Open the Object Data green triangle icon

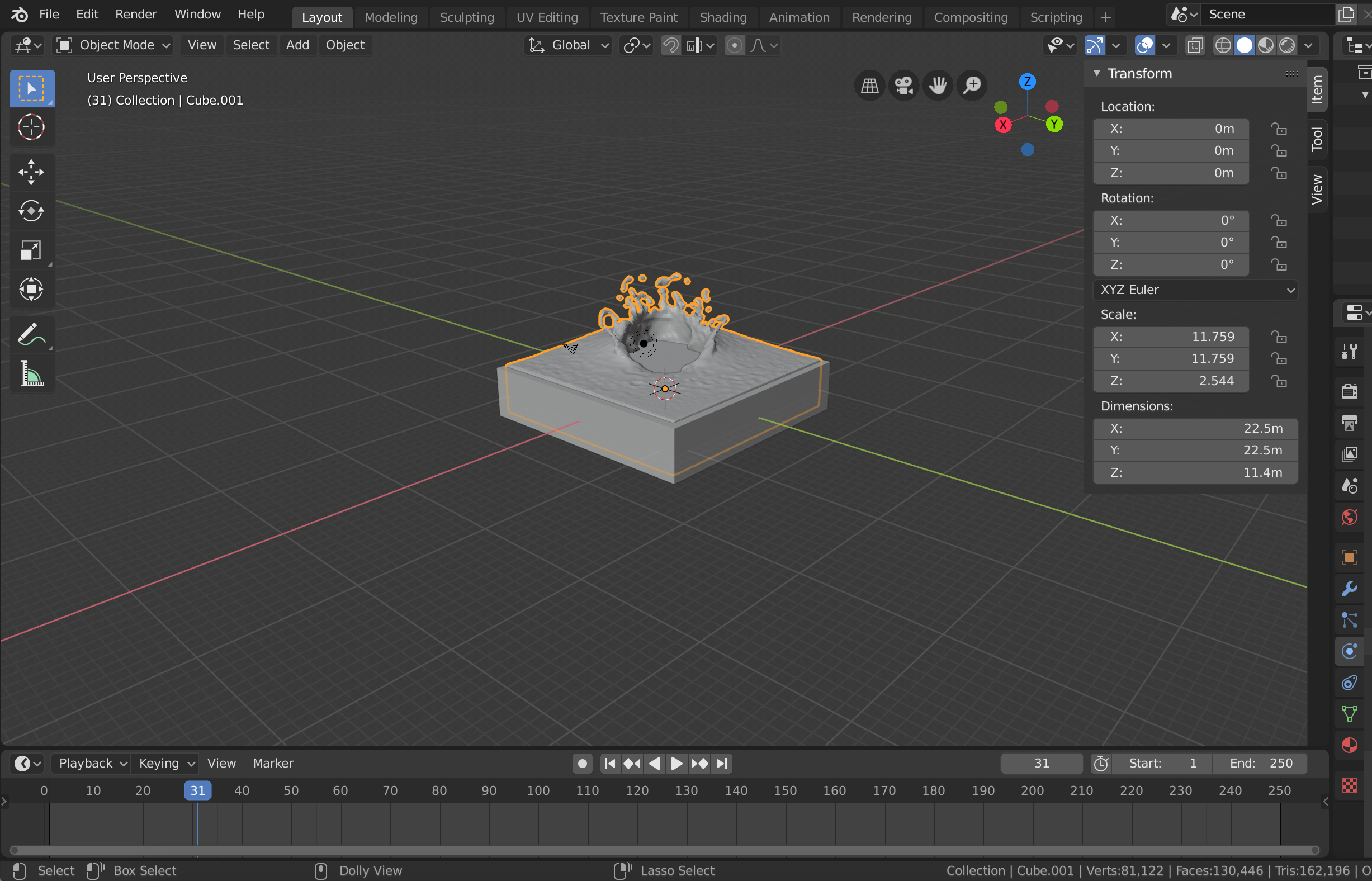(1350, 714)
